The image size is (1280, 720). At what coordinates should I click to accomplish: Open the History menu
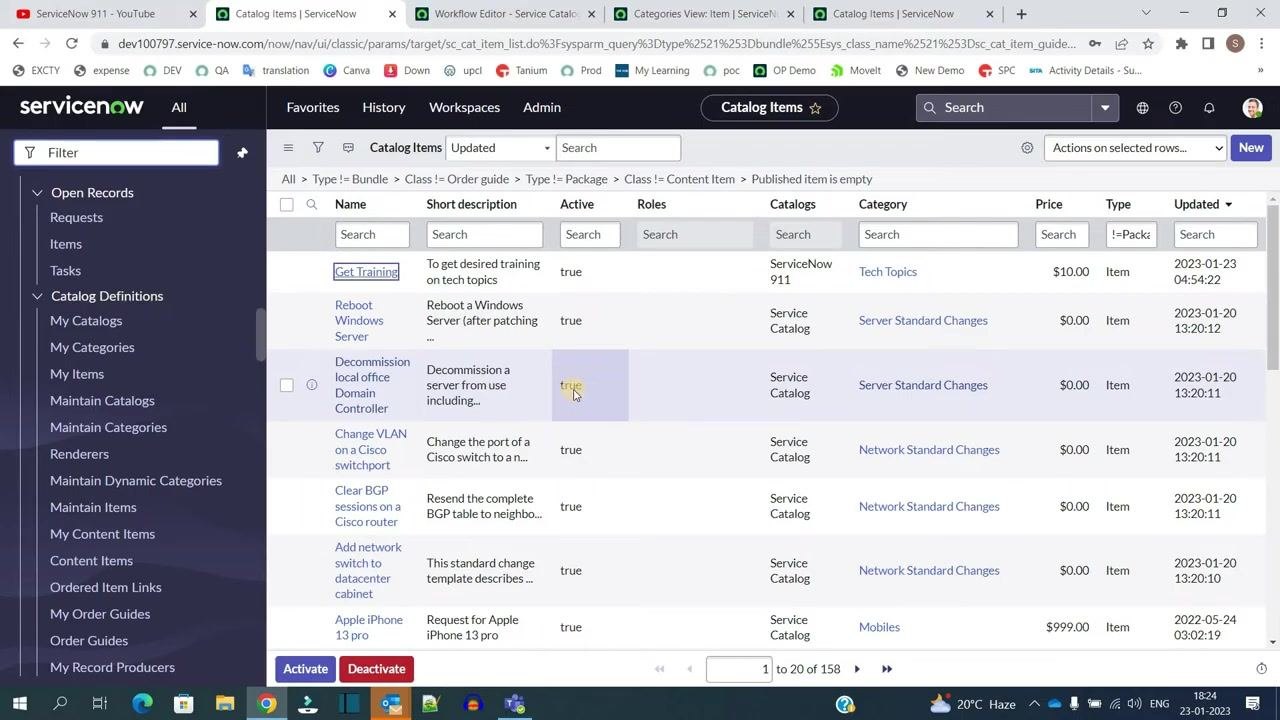(x=384, y=108)
